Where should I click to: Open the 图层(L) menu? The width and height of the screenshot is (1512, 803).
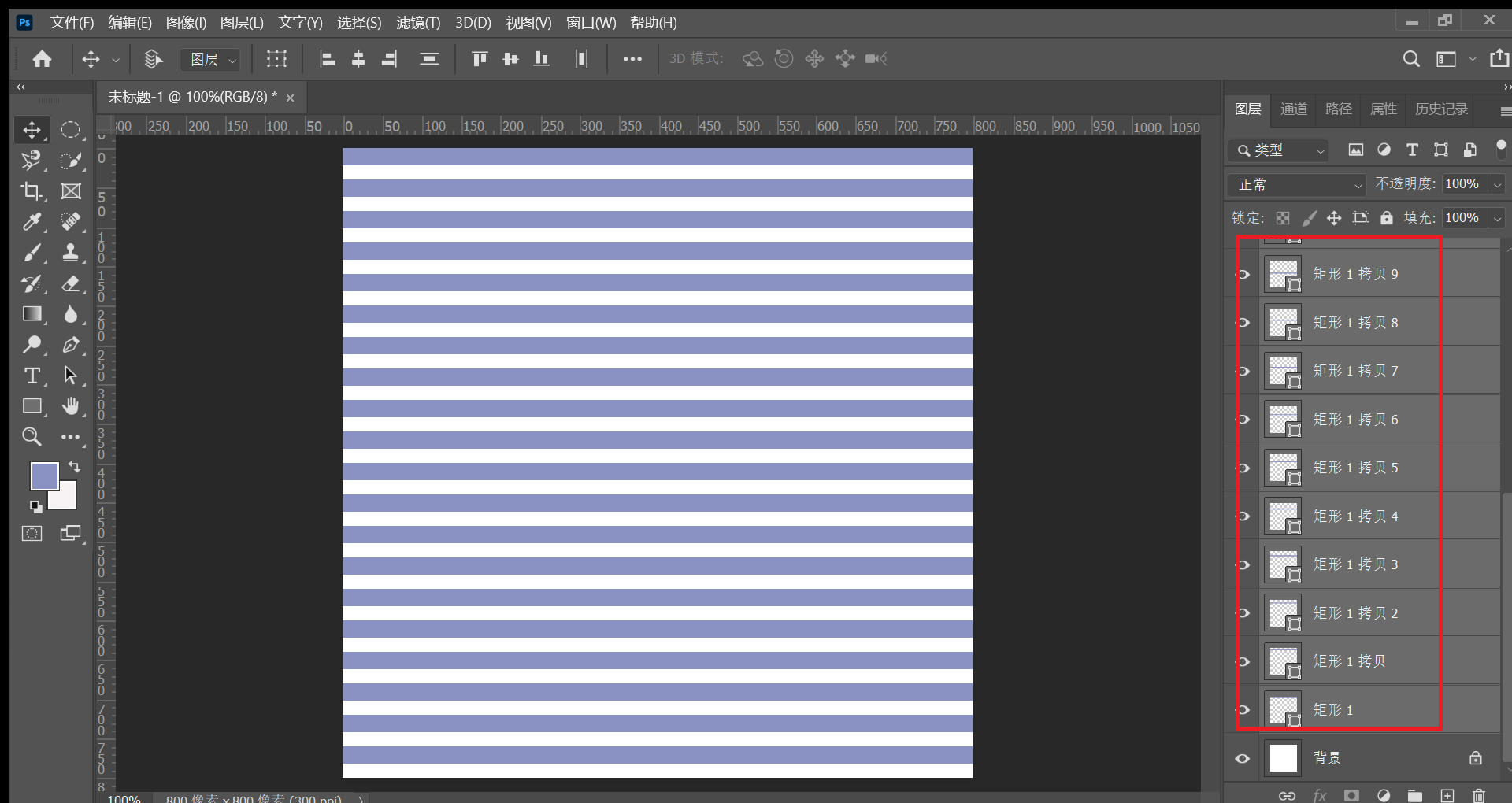[x=242, y=23]
